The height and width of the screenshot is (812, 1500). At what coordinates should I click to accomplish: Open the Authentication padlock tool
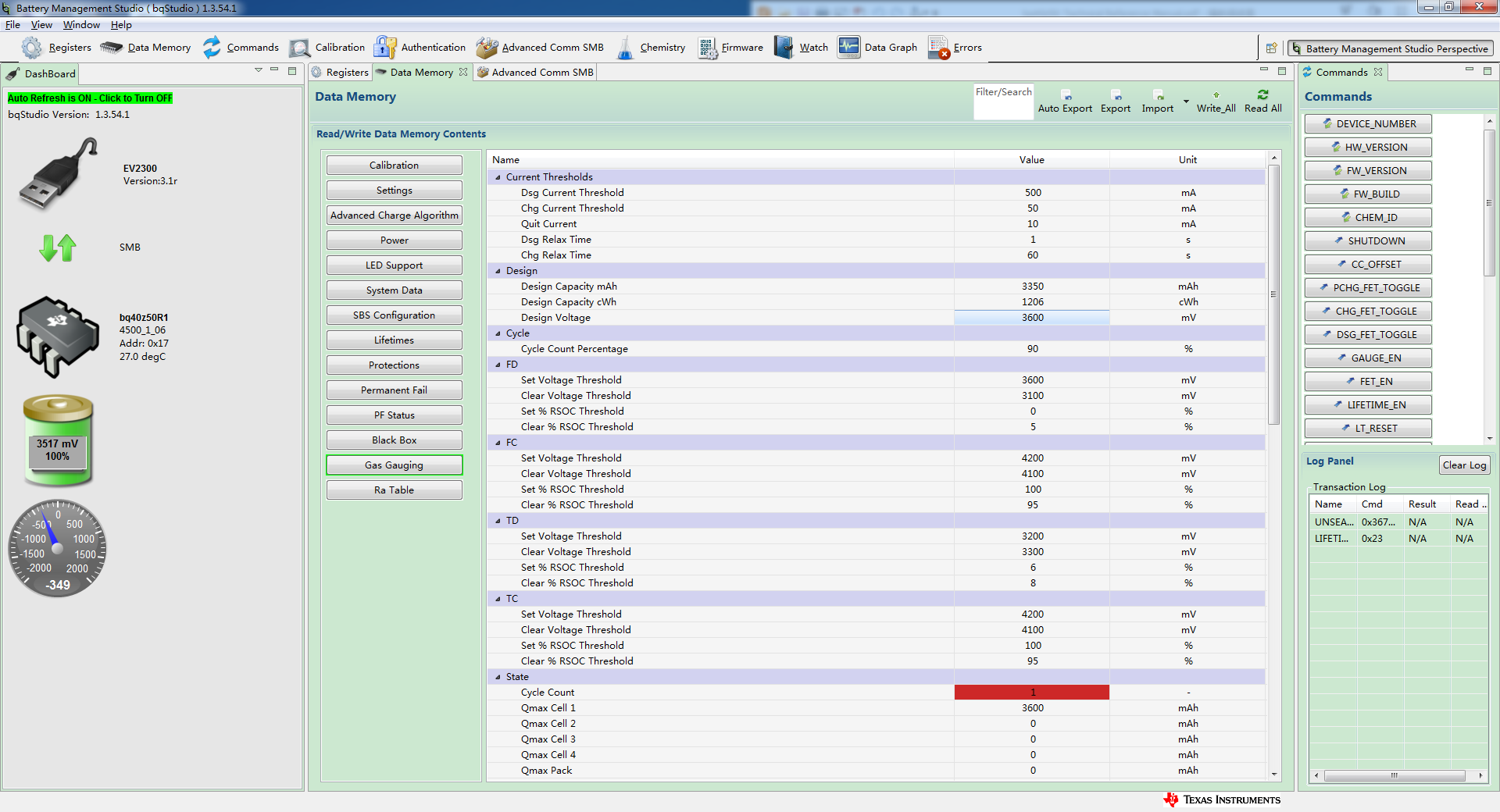tap(384, 48)
